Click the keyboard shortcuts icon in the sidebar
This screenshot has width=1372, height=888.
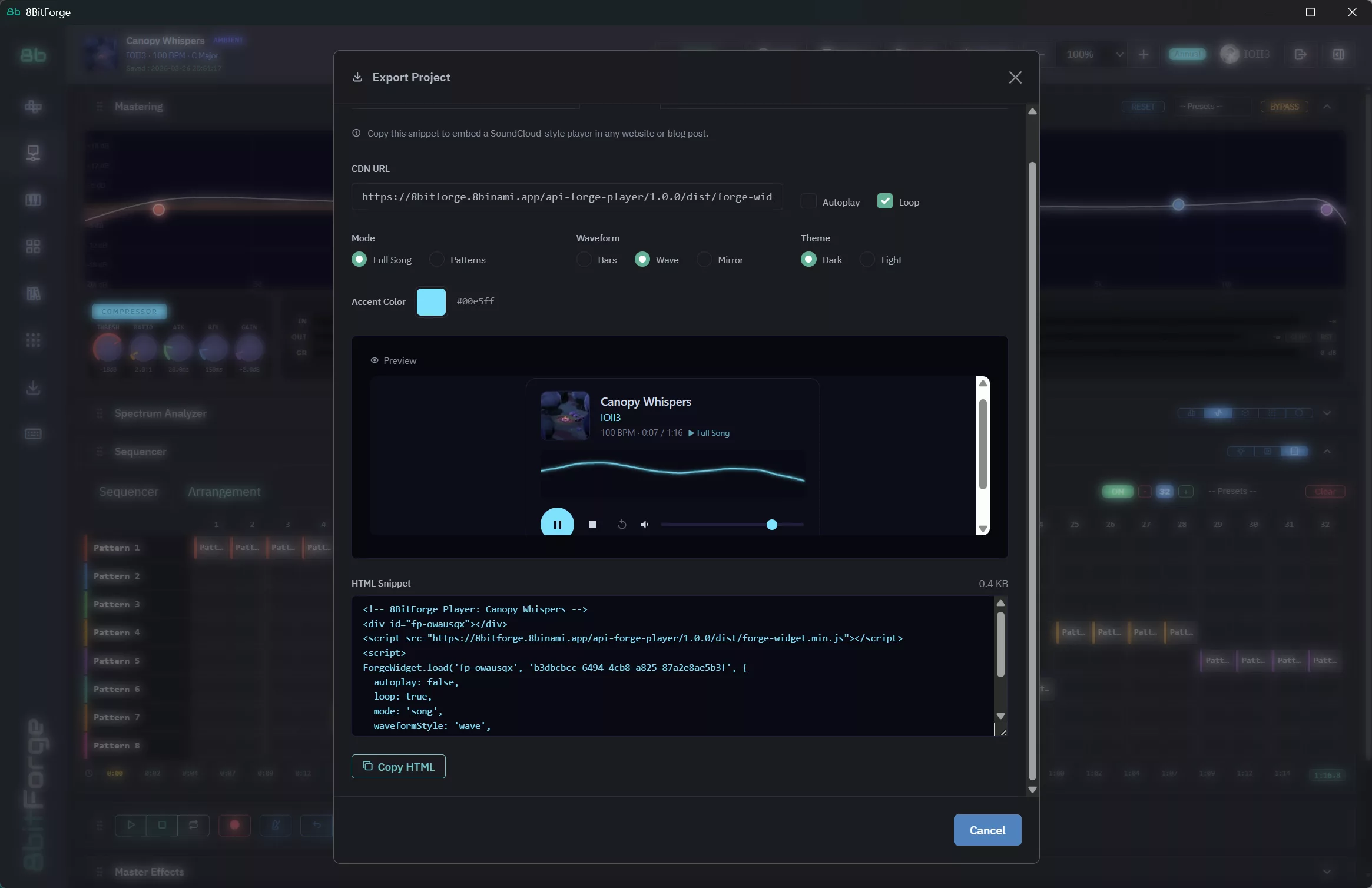coord(34,434)
